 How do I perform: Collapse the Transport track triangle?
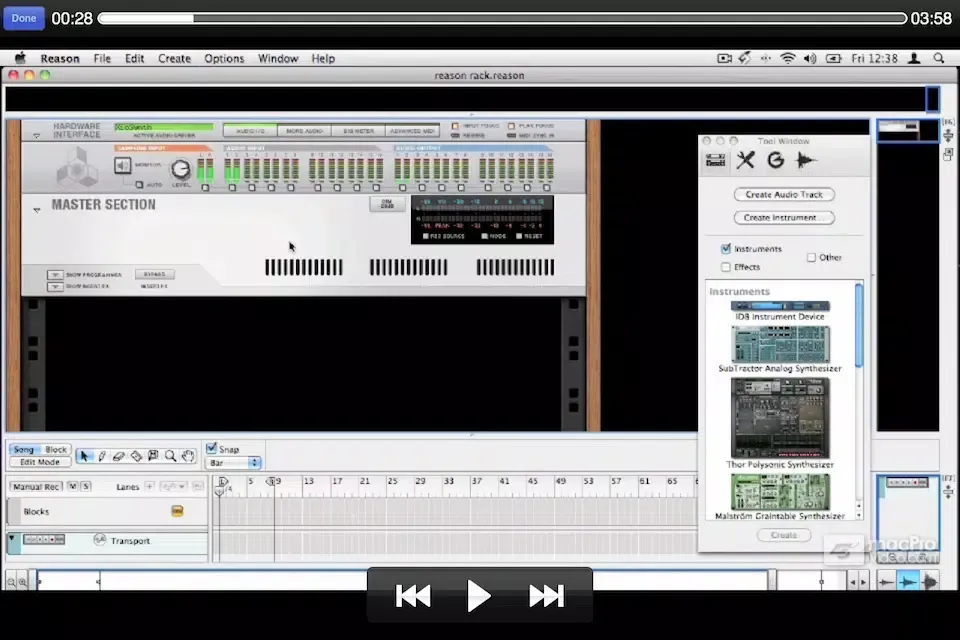(x=12, y=538)
